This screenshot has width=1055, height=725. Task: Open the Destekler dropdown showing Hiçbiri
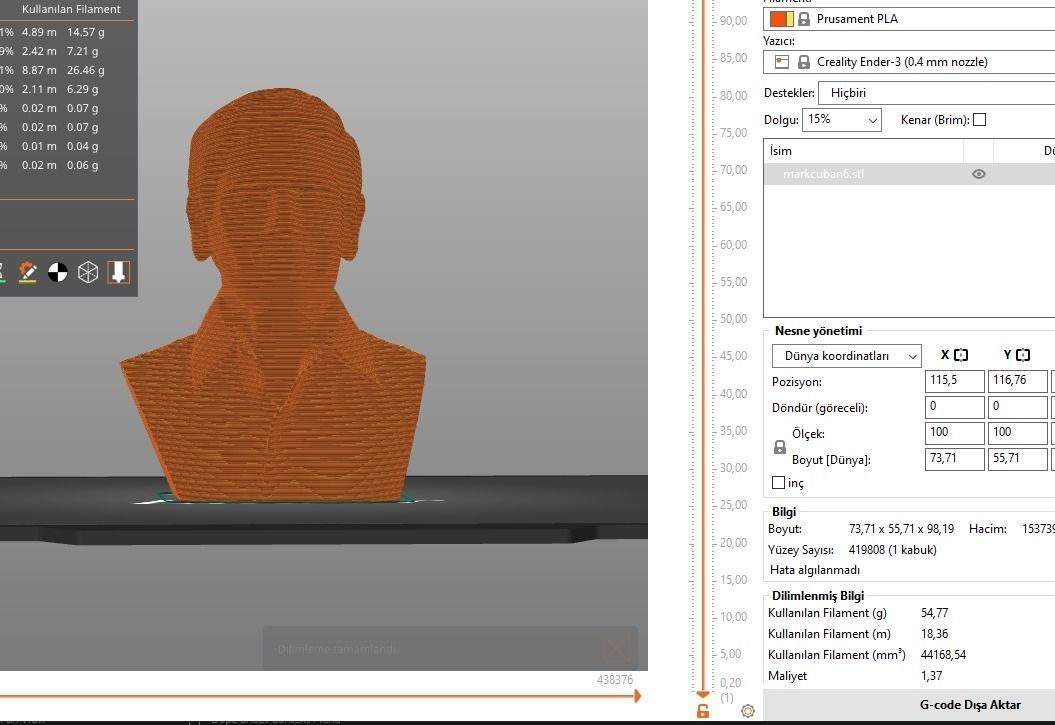pos(937,93)
